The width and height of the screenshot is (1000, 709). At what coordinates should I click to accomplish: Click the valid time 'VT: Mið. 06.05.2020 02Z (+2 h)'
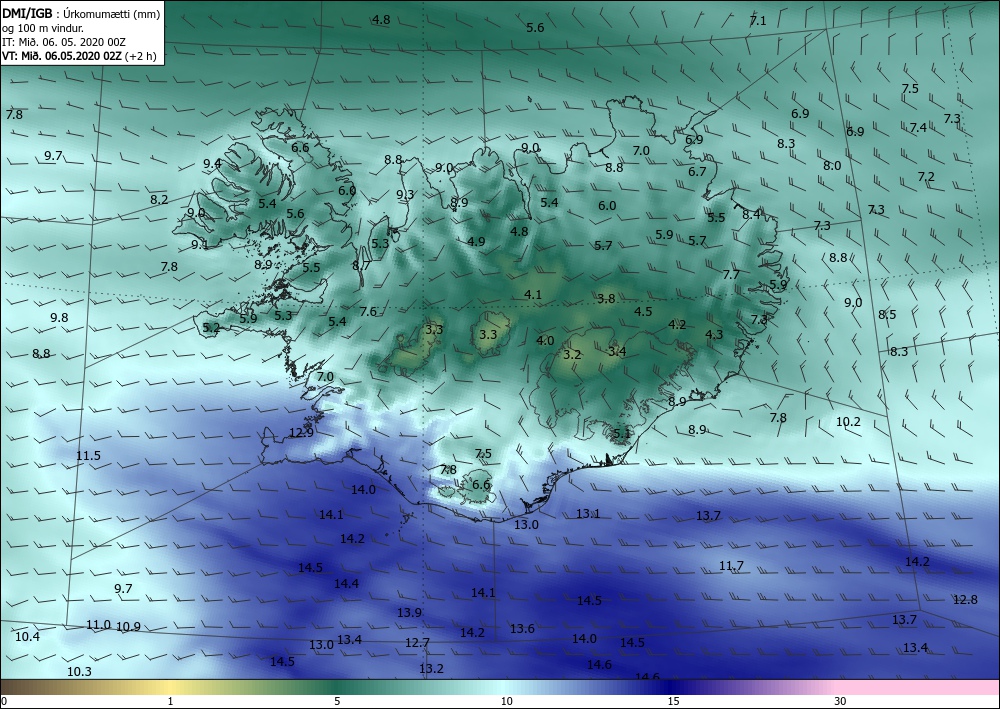click(81, 55)
